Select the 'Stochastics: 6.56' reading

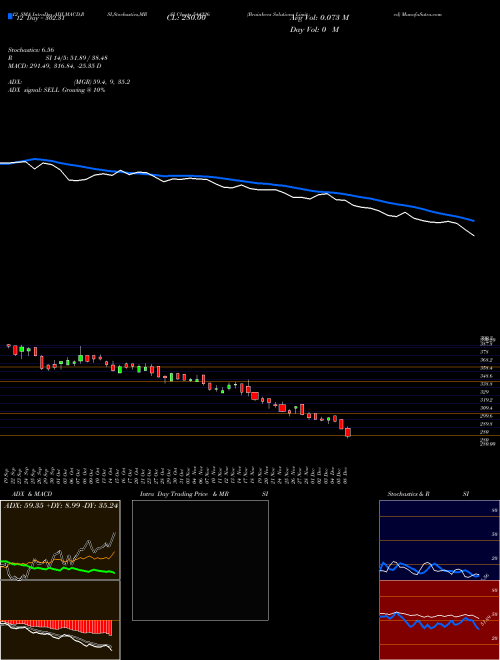[31, 50]
